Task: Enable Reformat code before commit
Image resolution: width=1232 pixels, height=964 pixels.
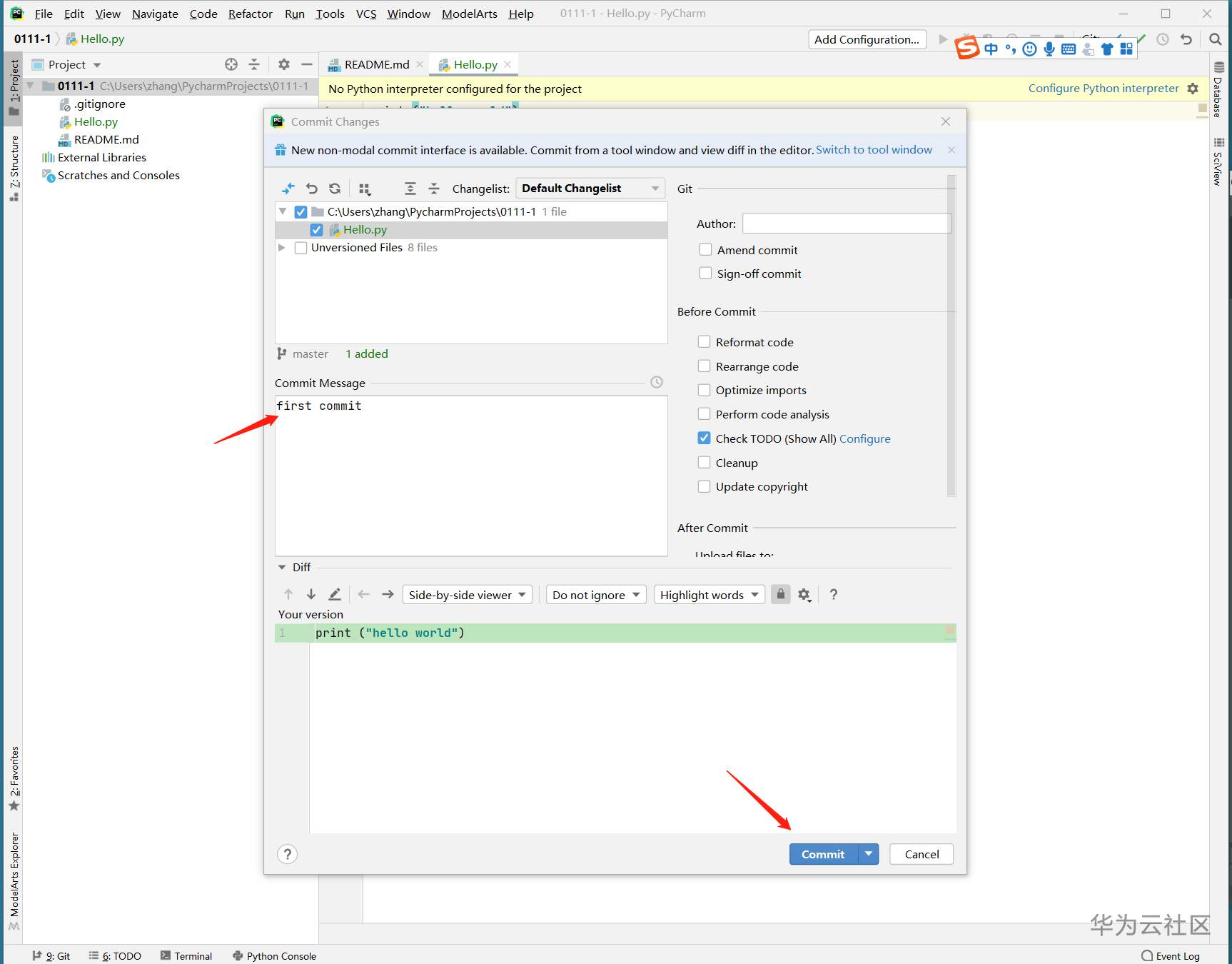Action: (x=704, y=341)
